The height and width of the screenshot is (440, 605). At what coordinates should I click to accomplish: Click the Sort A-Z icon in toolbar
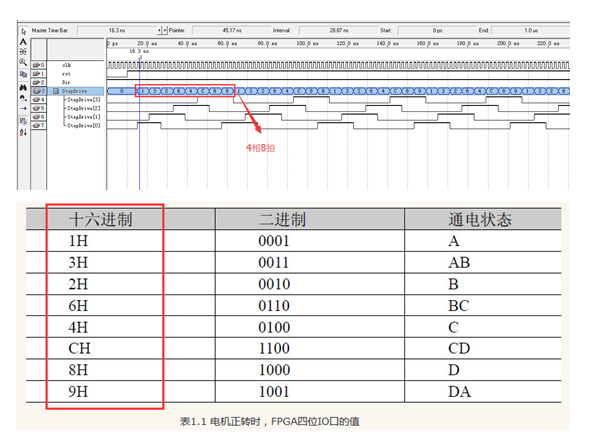pos(23,131)
